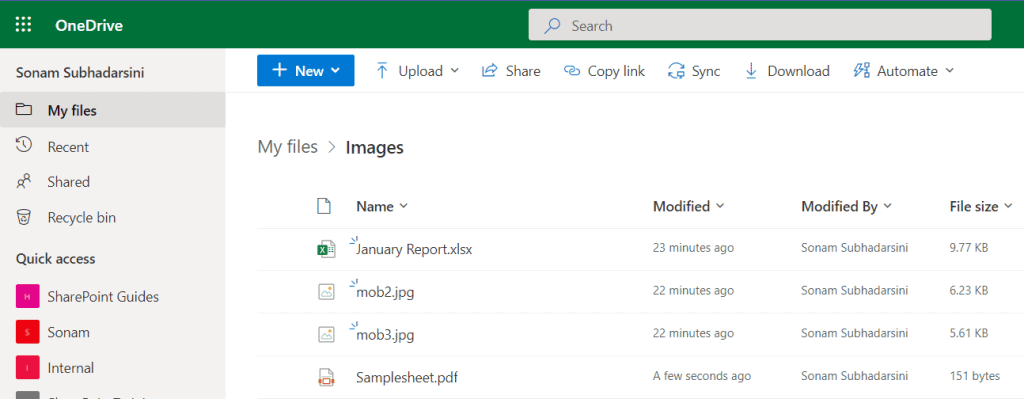The width and height of the screenshot is (1024, 399).
Task: Click the image icon for mob3.jpg
Action: (326, 334)
